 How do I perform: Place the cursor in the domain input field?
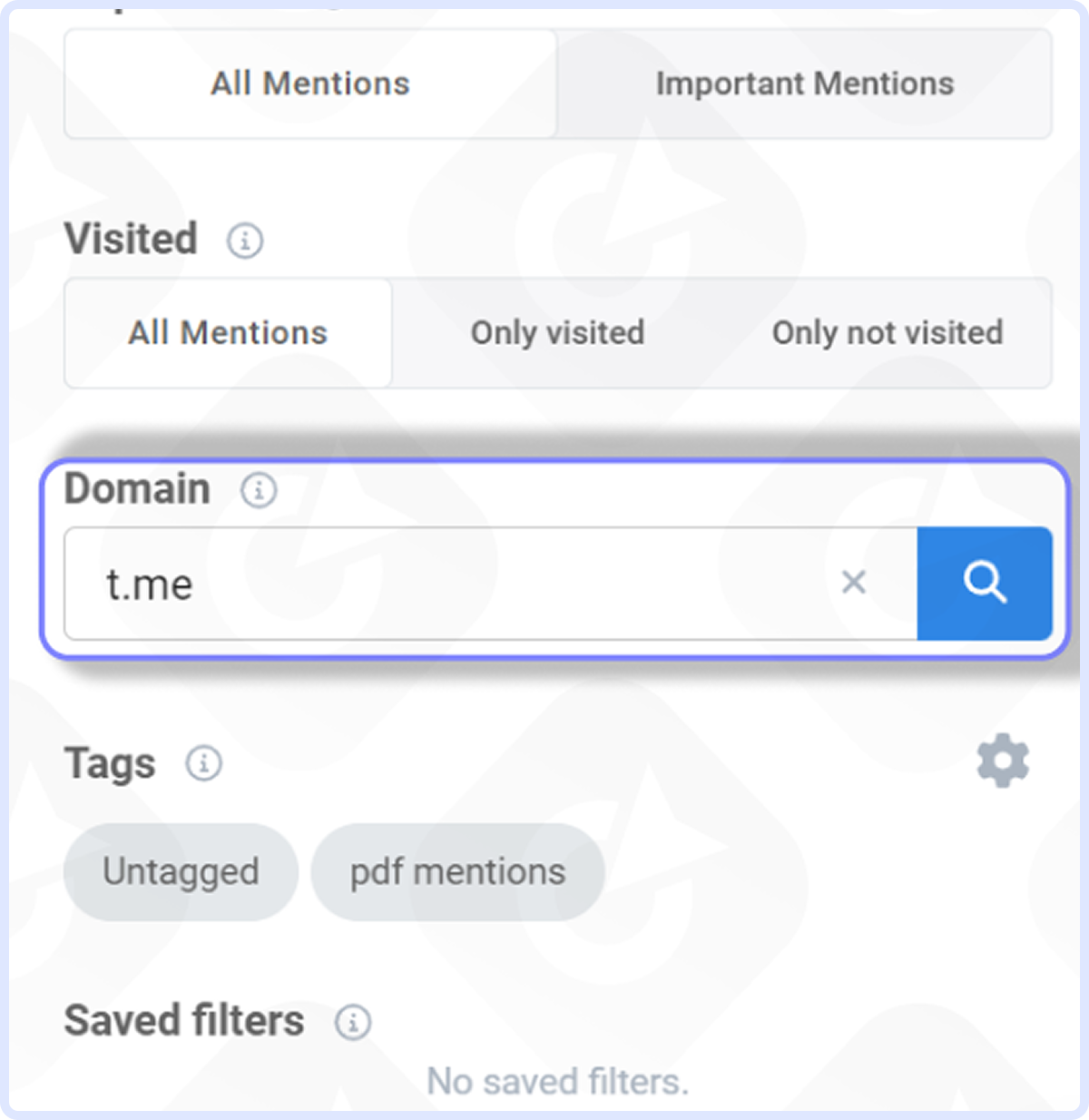tap(454, 584)
